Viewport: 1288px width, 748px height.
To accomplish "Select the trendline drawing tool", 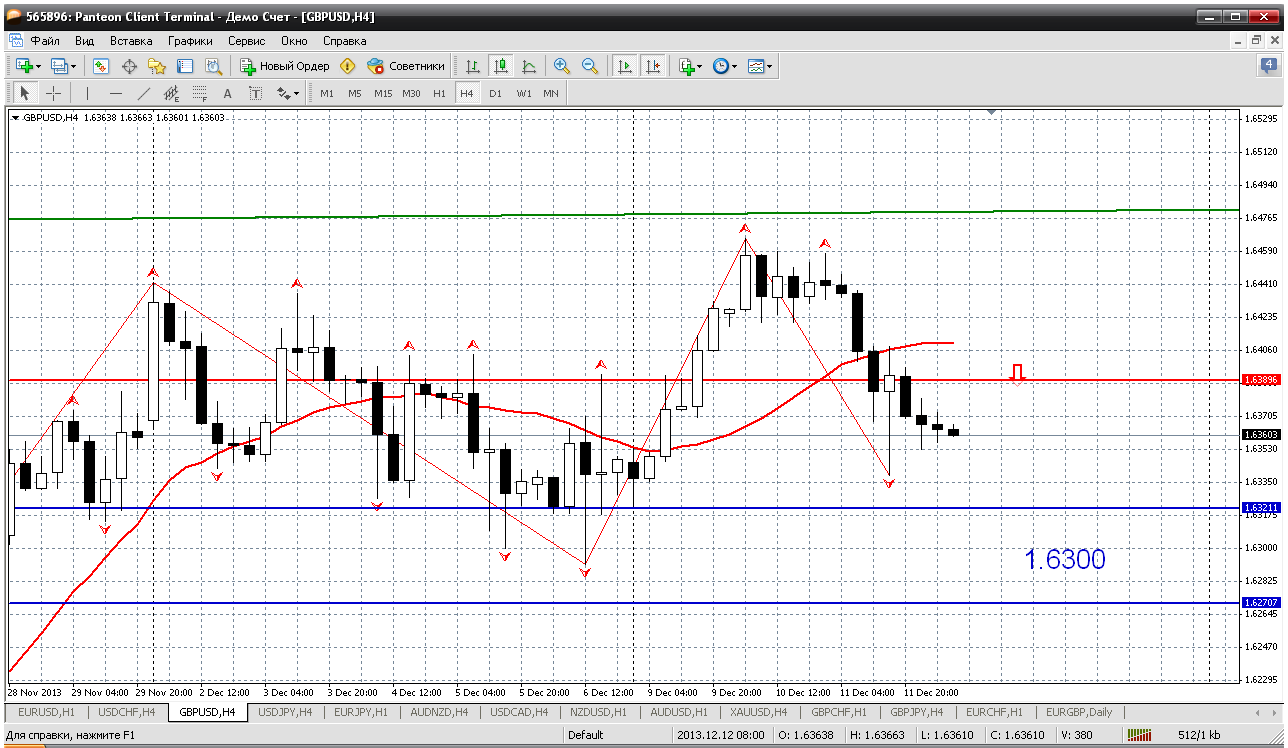I will point(143,93).
